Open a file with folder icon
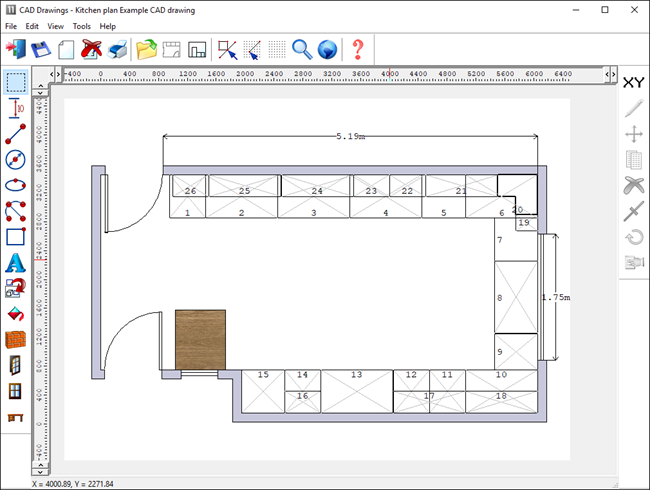650x490 pixels. point(147,49)
